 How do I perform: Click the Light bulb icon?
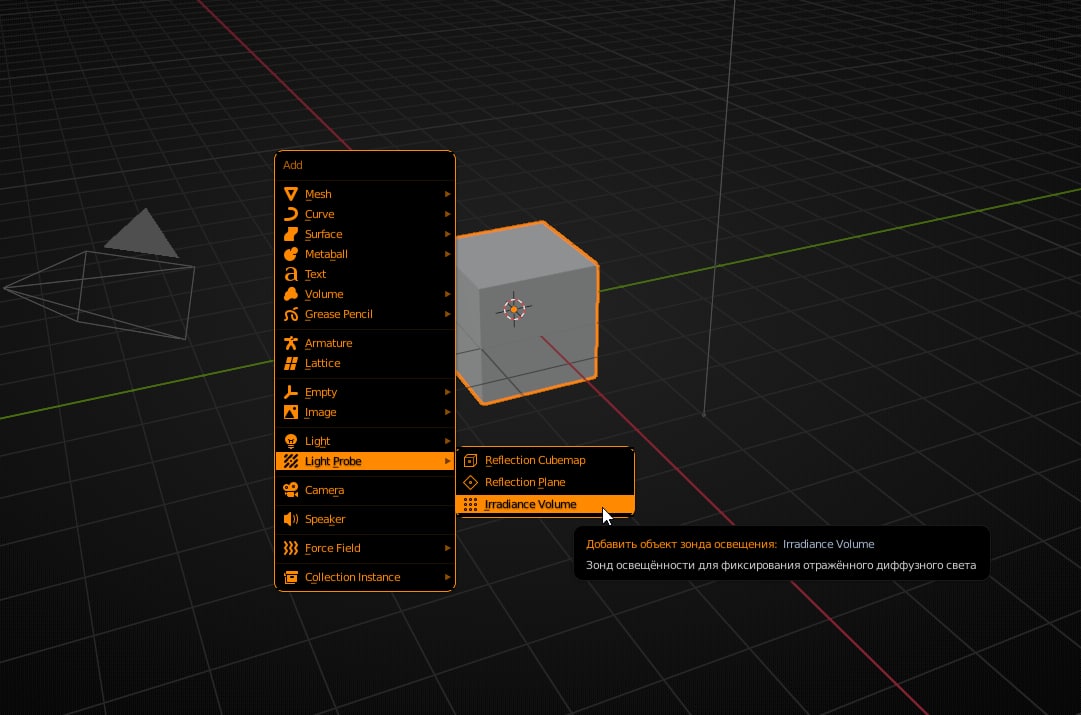click(x=291, y=441)
